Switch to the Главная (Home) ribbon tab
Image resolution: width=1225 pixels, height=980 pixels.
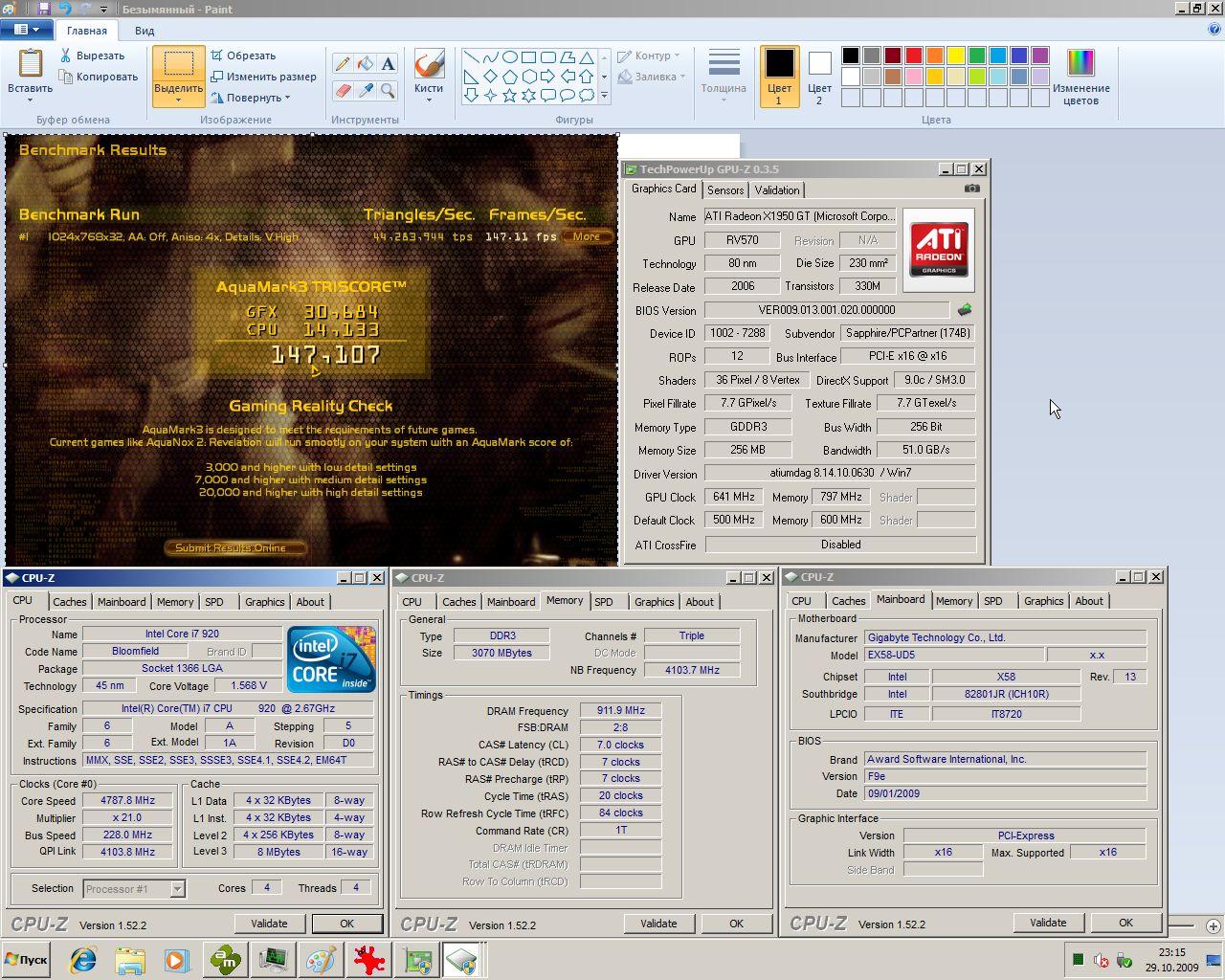pyautogui.click(x=87, y=31)
